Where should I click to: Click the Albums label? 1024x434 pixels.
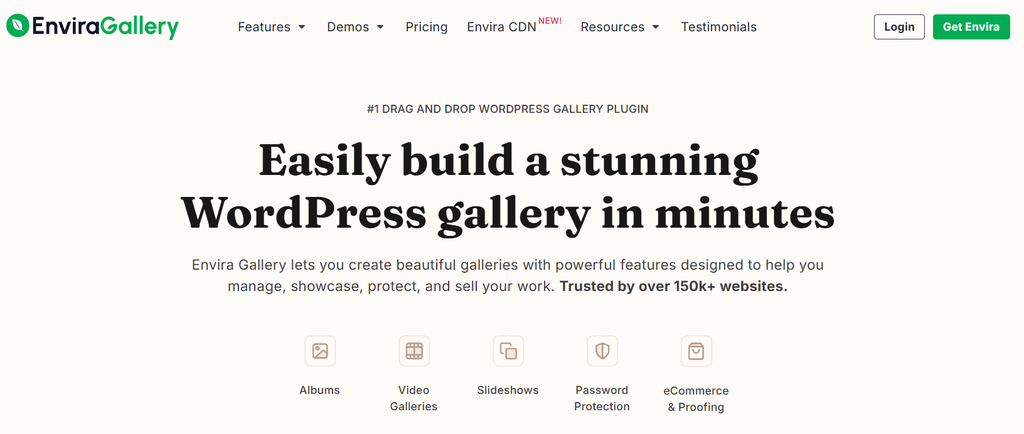pyautogui.click(x=320, y=390)
